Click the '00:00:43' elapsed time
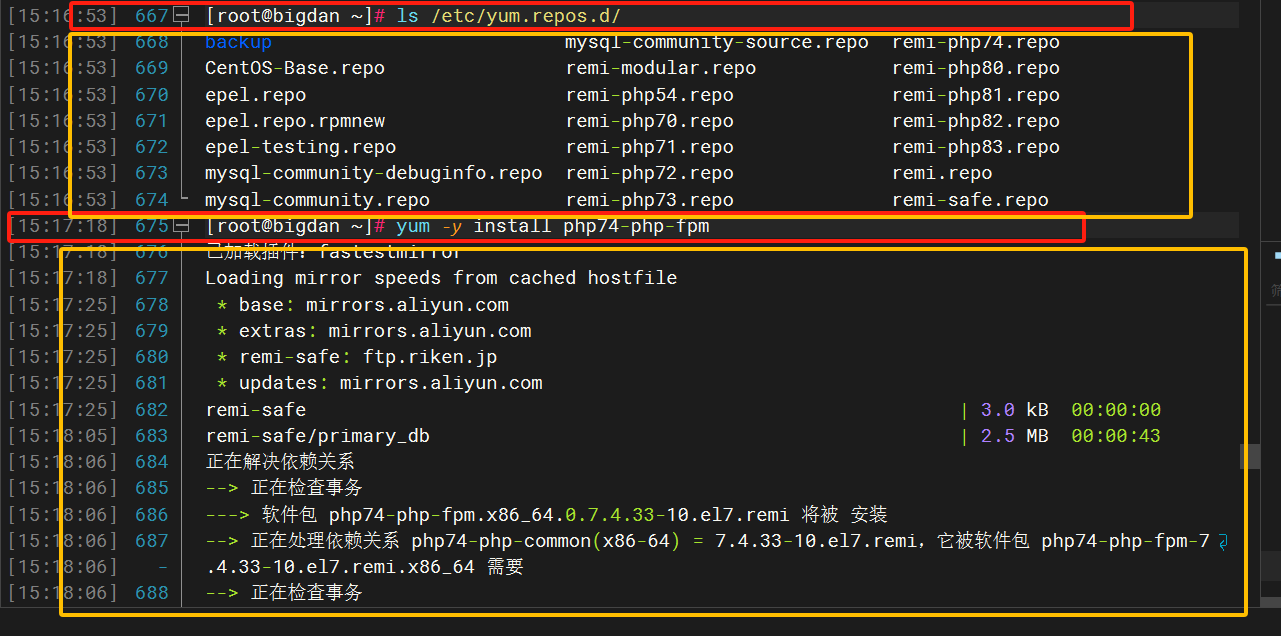 pyautogui.click(x=1116, y=436)
